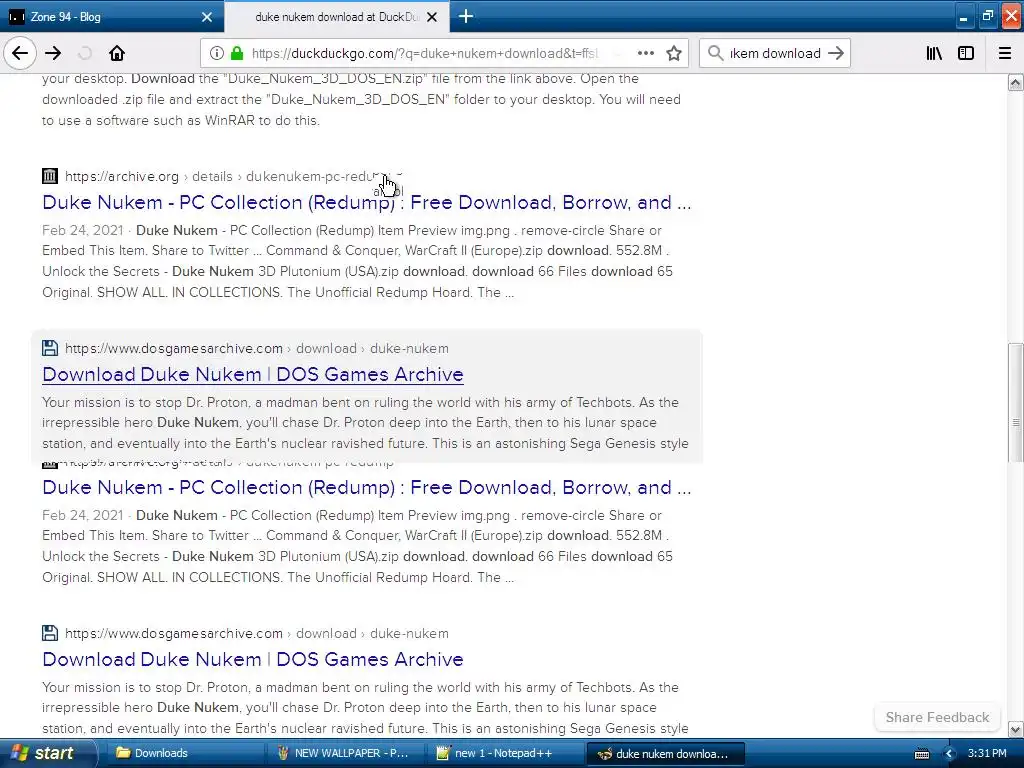Open the lower Duke Nukem PC Collection (Redump) link
Image resolution: width=1024 pixels, height=768 pixels.
pyautogui.click(x=366, y=487)
